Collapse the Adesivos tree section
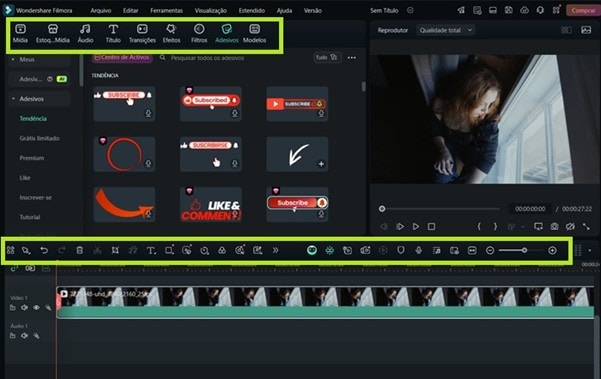Screen dimensions: 601x379 (x=13, y=99)
